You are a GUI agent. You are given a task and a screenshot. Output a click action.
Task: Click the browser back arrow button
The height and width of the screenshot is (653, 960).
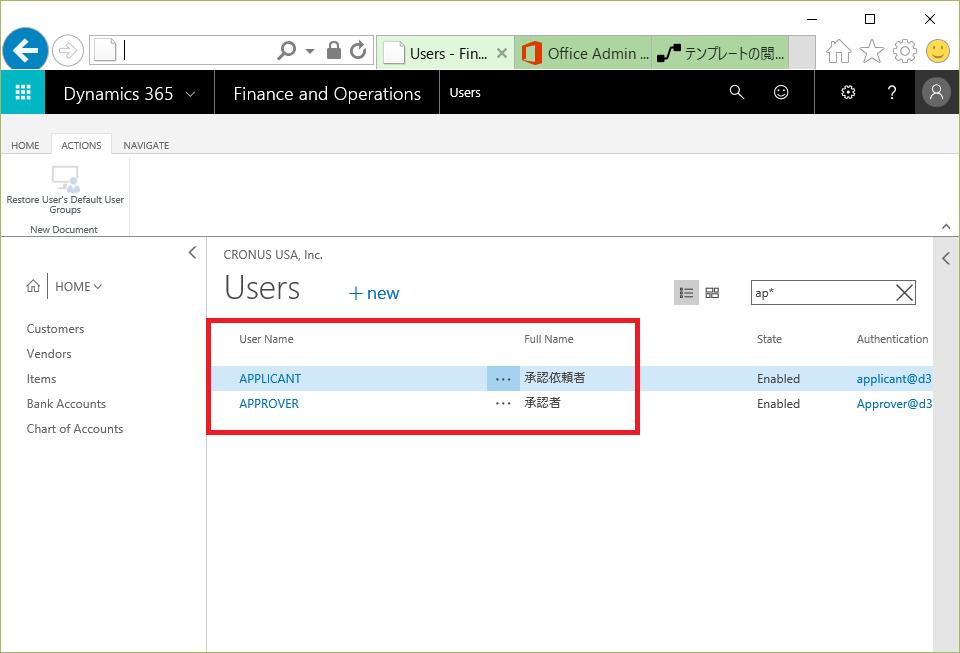point(25,50)
